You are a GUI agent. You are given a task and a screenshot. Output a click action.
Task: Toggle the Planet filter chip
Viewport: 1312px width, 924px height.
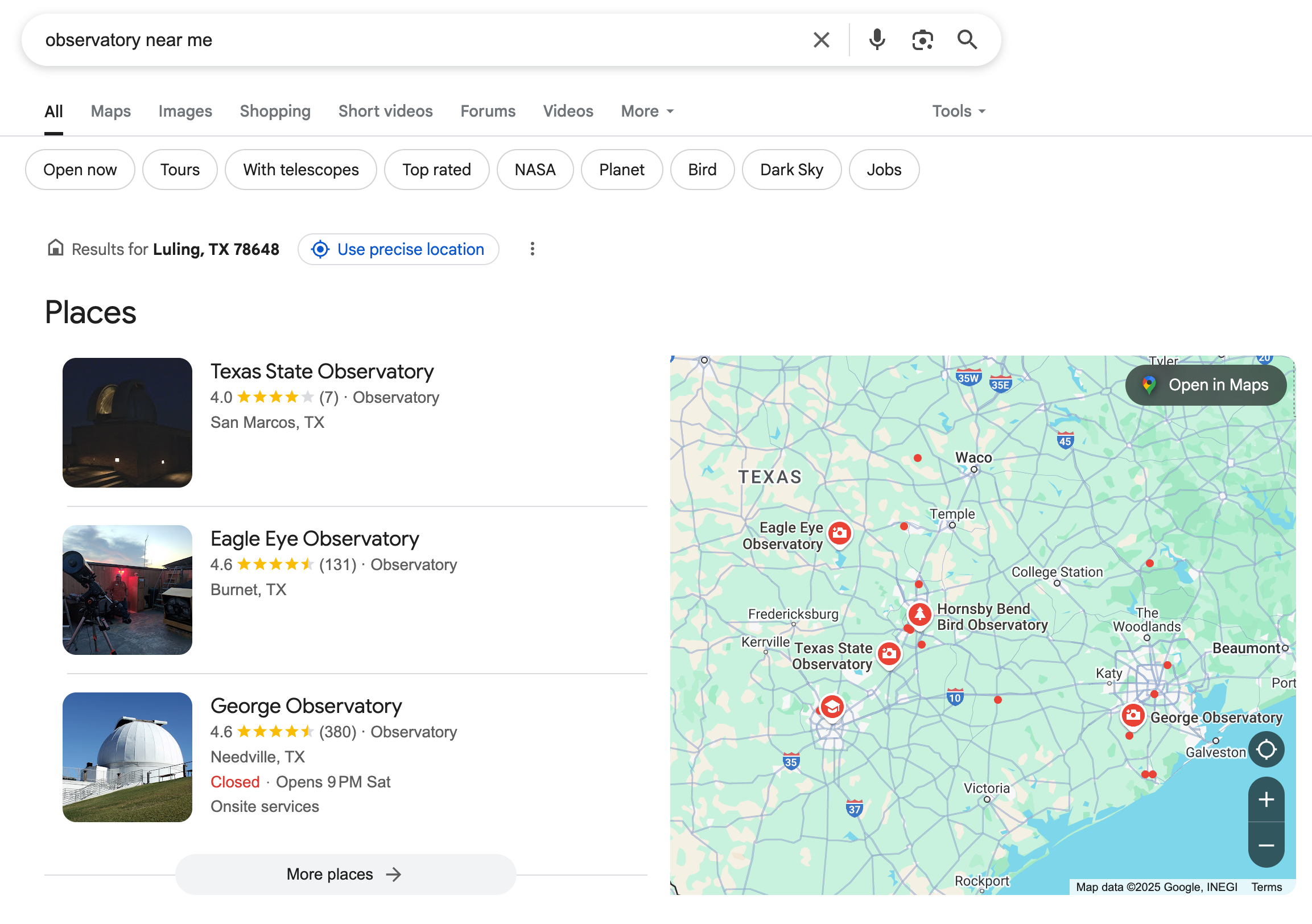coord(622,170)
